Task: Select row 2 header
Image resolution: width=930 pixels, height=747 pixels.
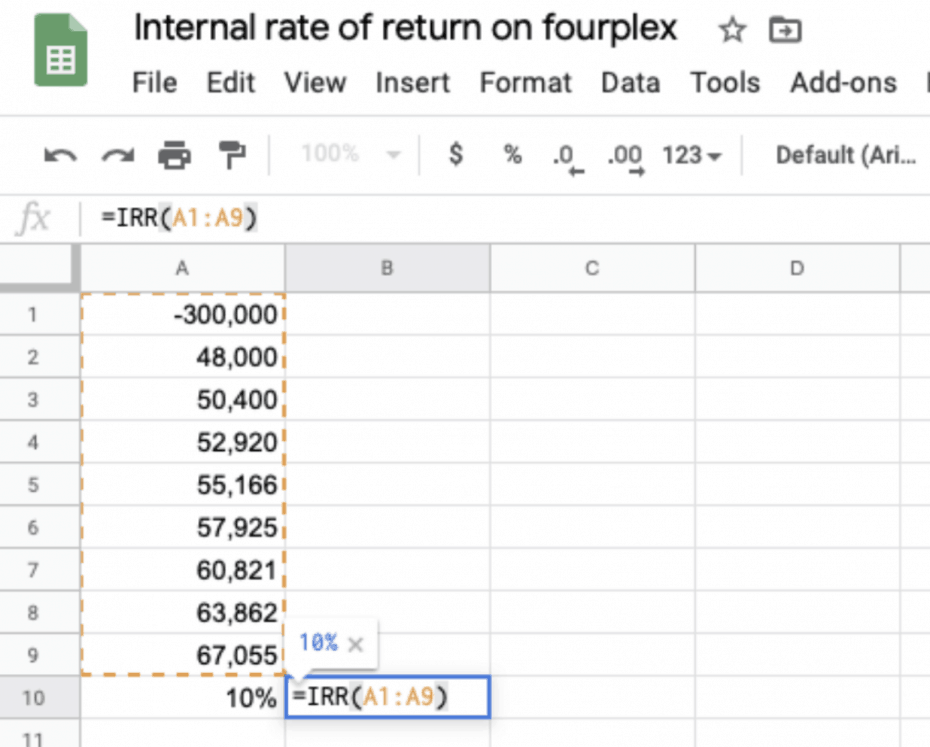Action: [39, 357]
